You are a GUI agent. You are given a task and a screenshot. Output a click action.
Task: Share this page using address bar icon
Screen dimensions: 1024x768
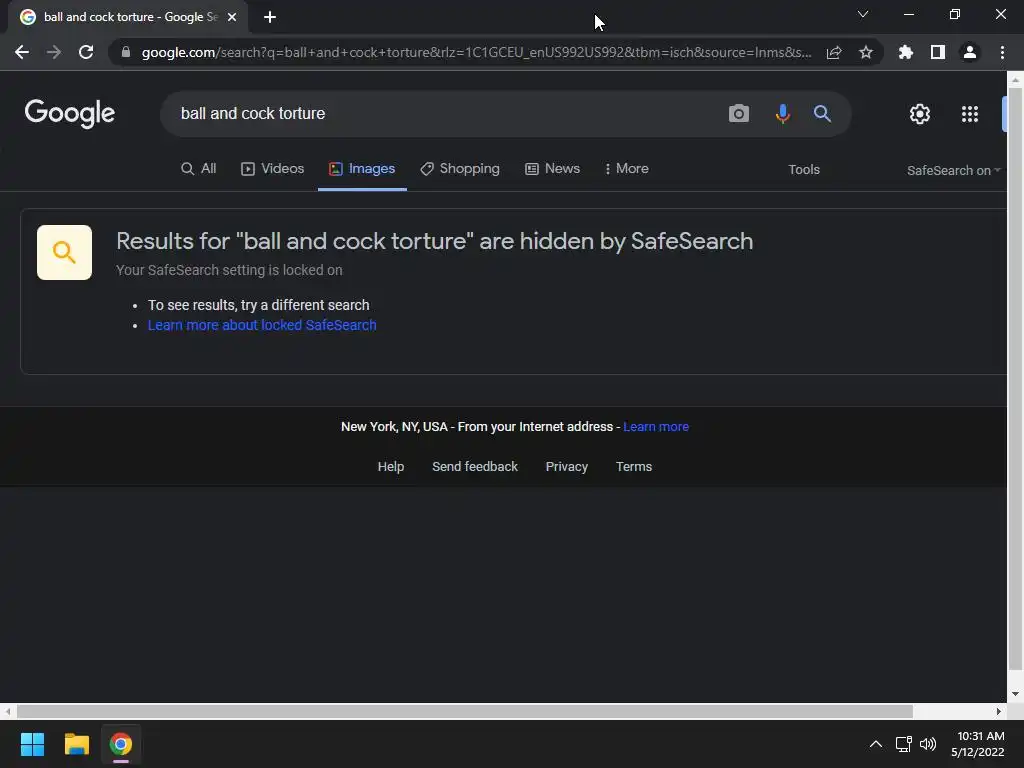pos(834,52)
